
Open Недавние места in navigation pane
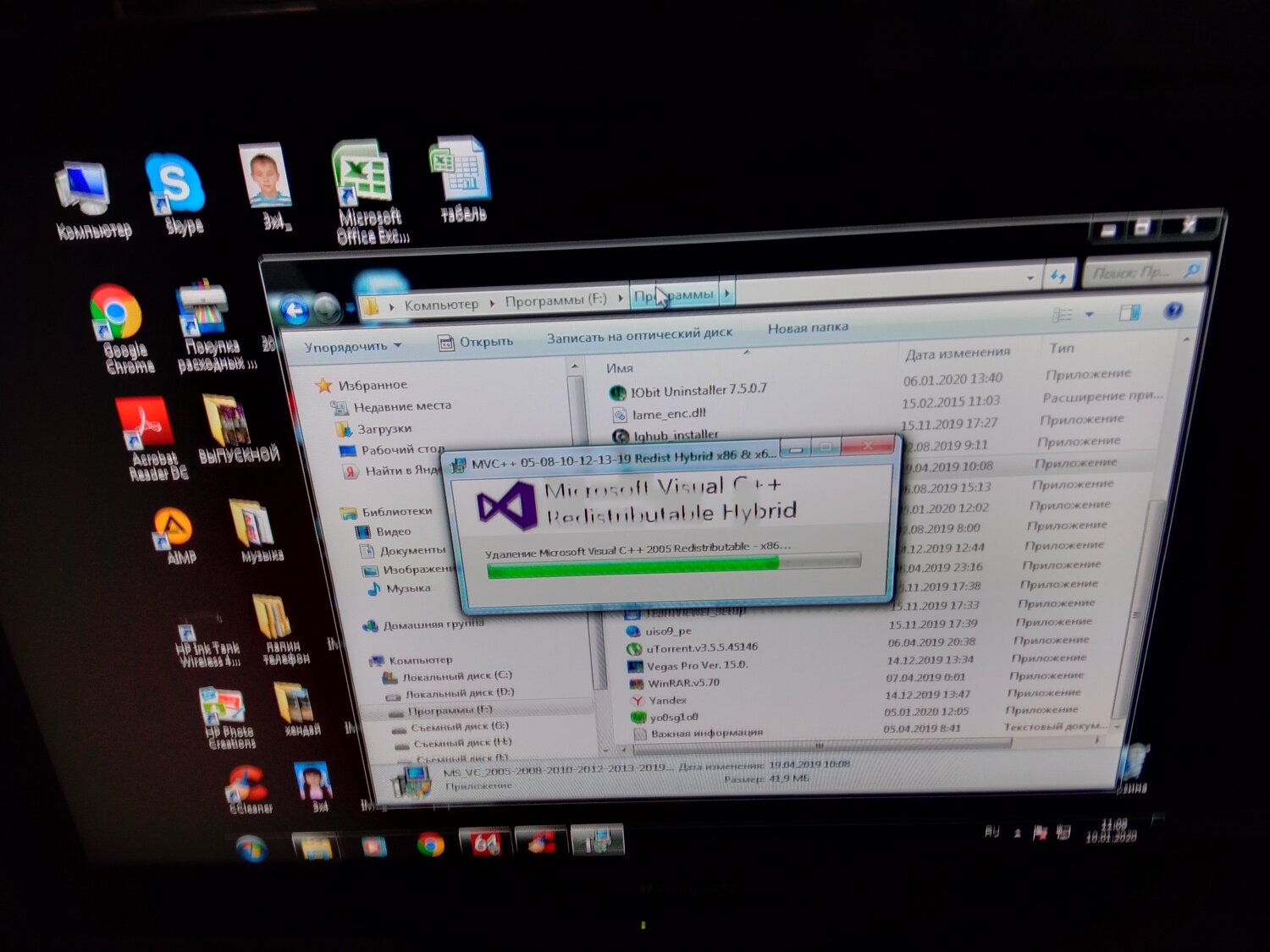pos(393,406)
